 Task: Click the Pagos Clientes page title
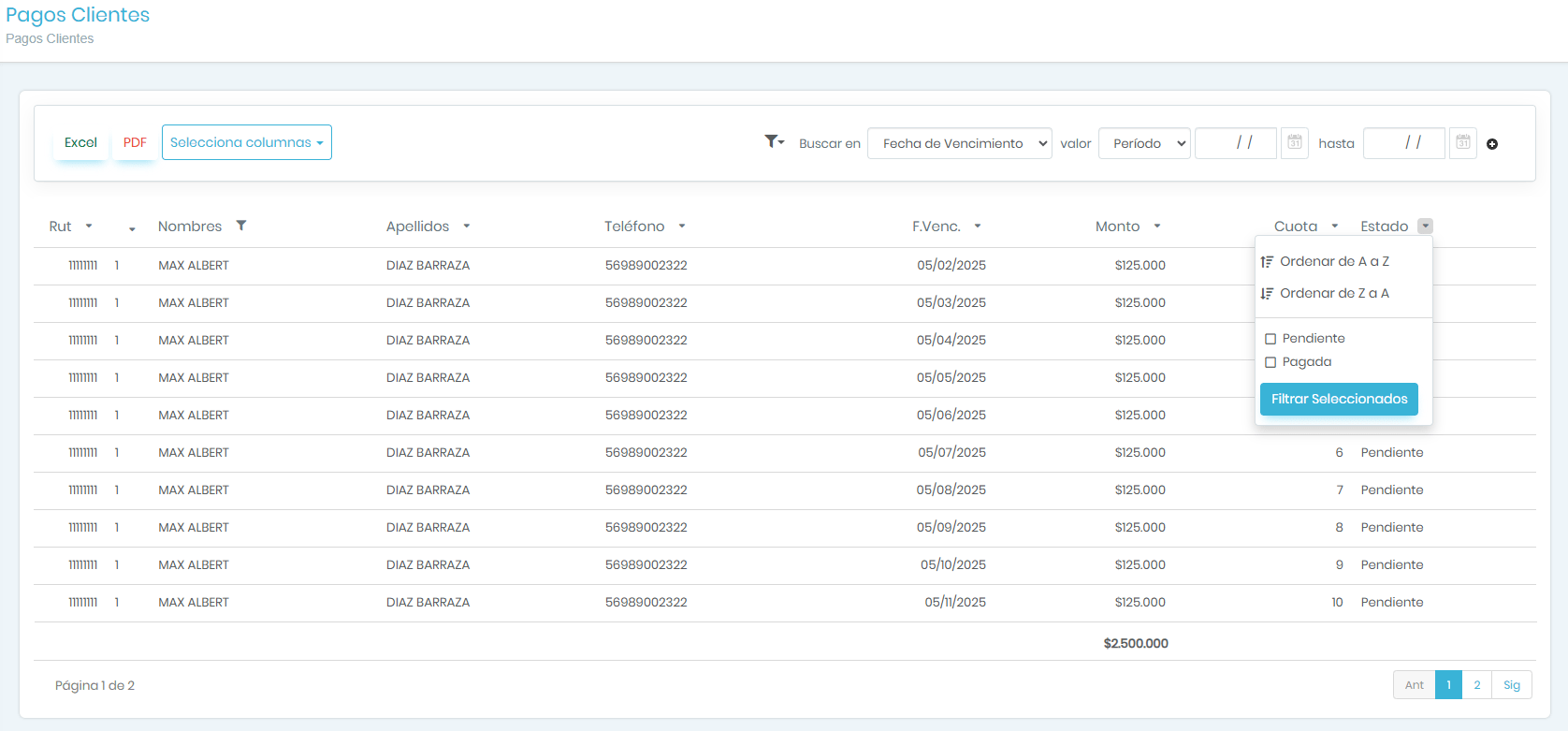click(78, 15)
